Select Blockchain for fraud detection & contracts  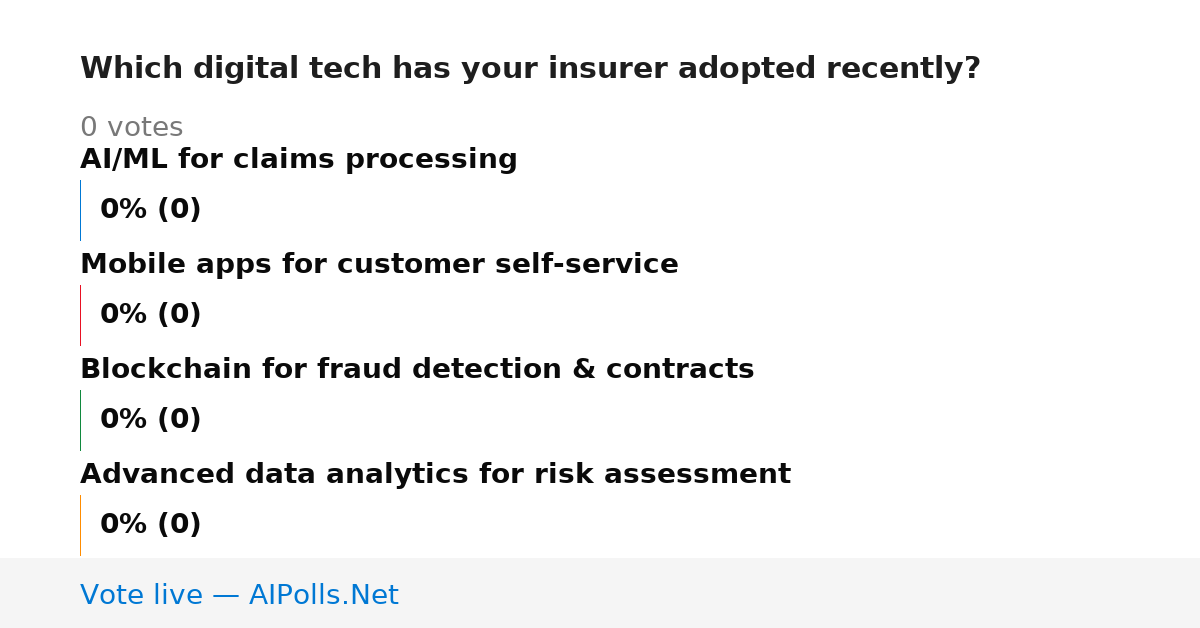pyautogui.click(x=417, y=370)
